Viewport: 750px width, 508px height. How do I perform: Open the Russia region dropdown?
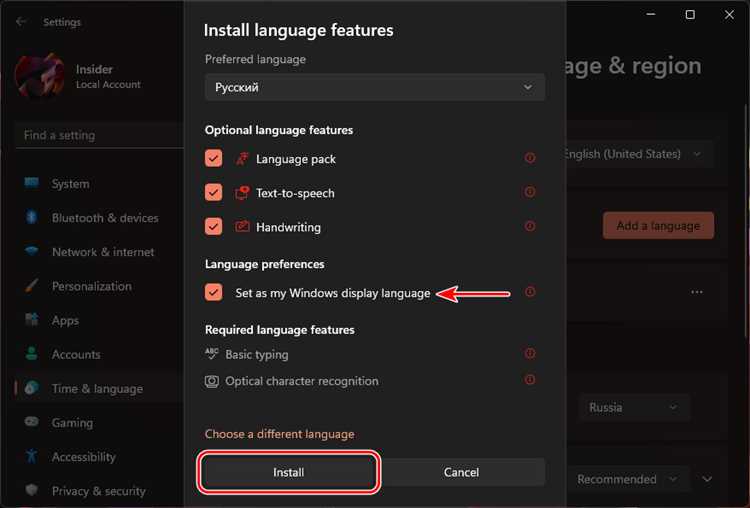(635, 408)
